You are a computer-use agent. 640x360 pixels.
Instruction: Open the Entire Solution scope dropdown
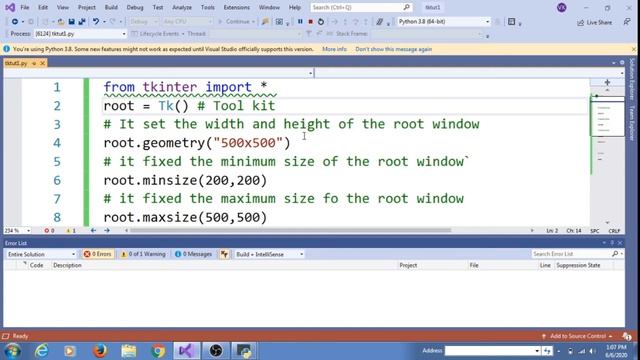41,254
